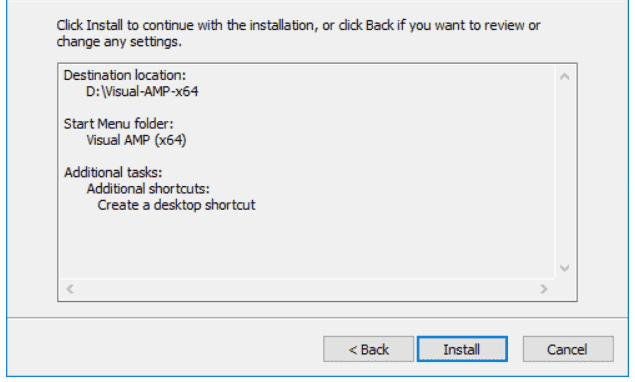Cancel the setup wizard

click(x=568, y=349)
